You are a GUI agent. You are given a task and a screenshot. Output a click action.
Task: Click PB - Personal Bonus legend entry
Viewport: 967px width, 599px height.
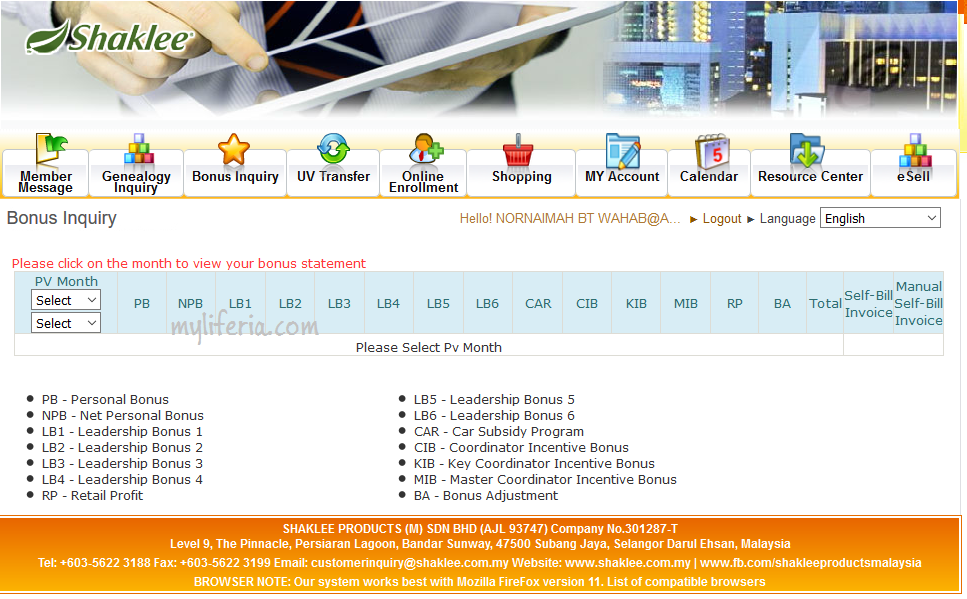(x=105, y=400)
